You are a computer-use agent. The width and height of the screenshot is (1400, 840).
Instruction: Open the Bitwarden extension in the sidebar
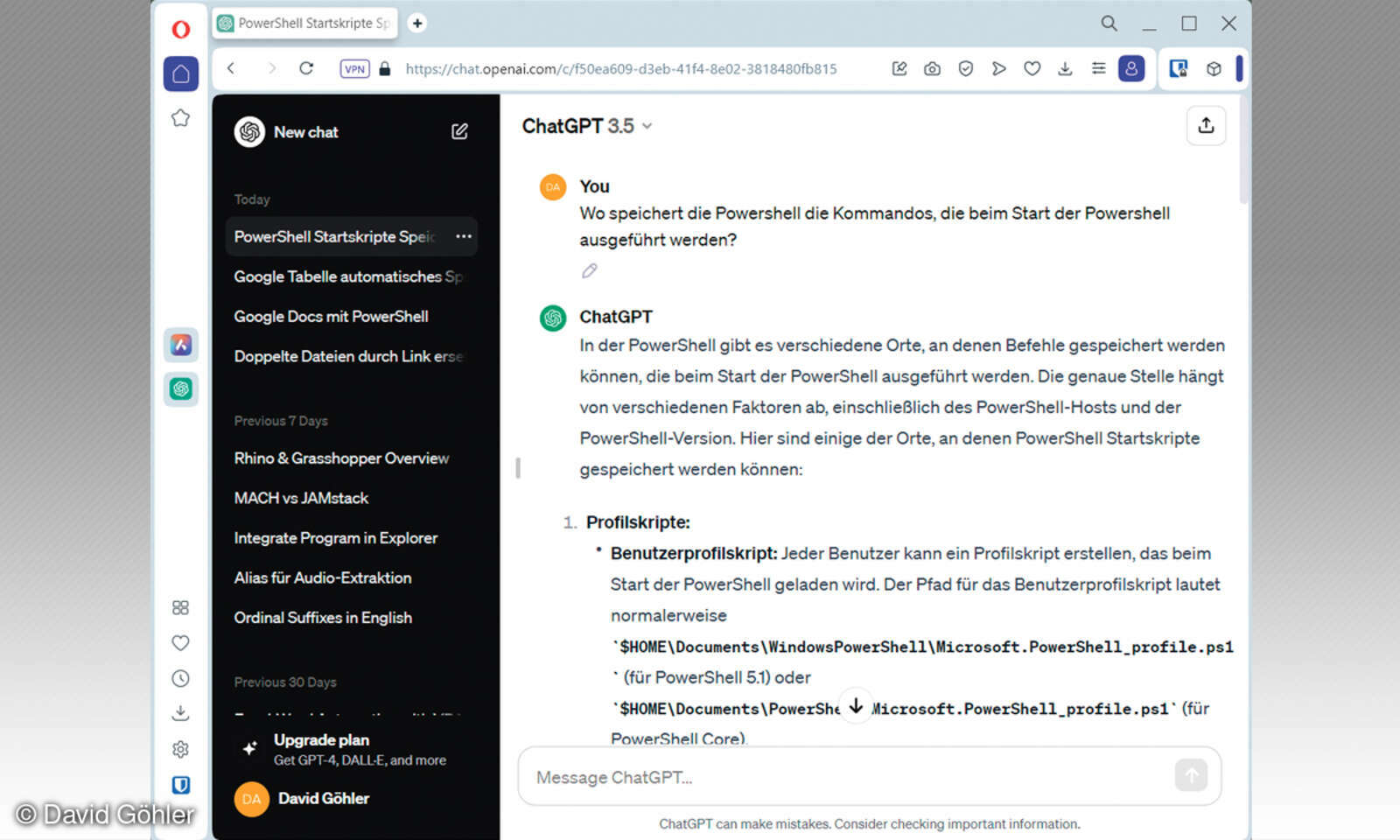(180, 785)
